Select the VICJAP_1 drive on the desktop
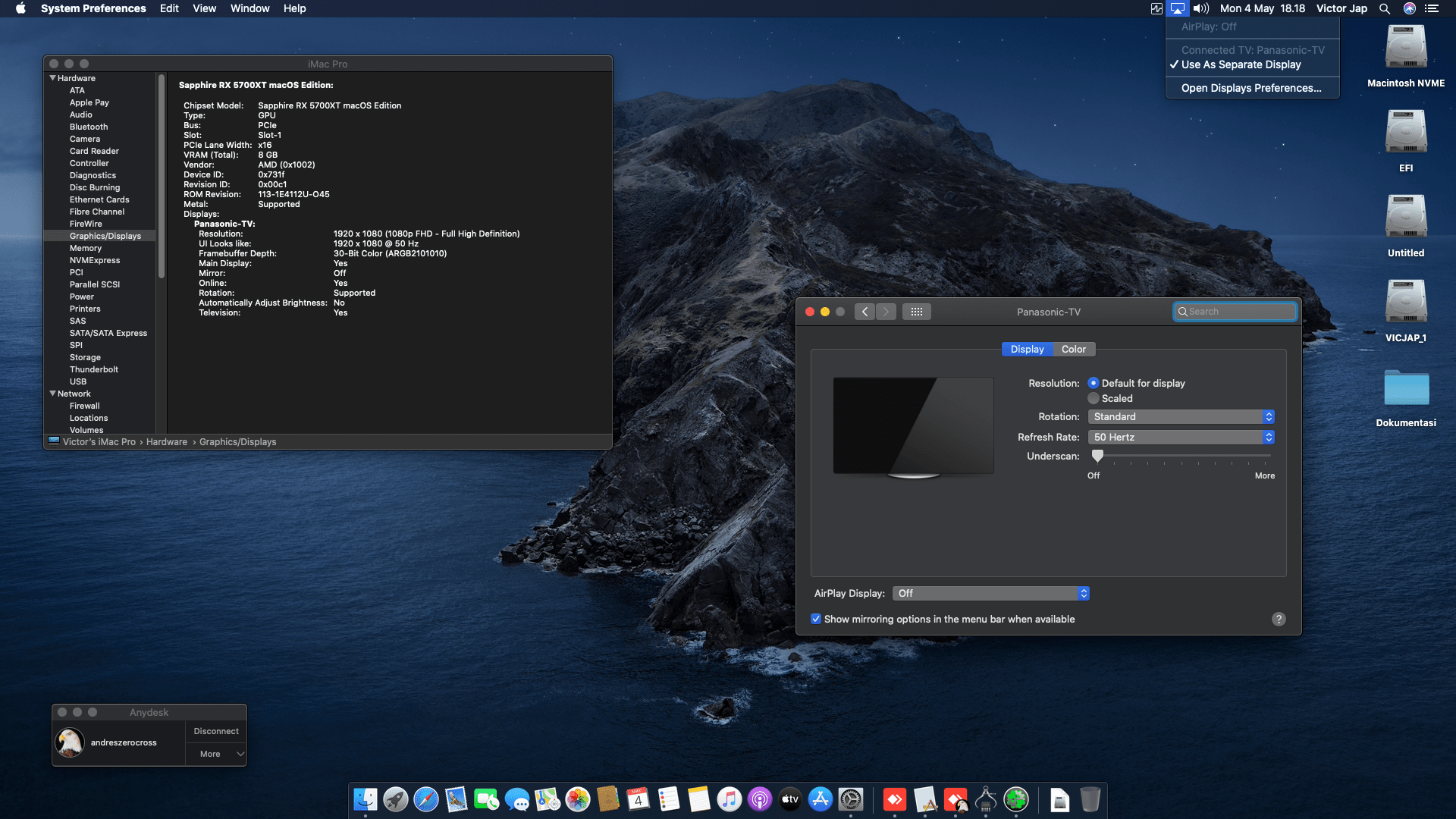 point(1406,302)
